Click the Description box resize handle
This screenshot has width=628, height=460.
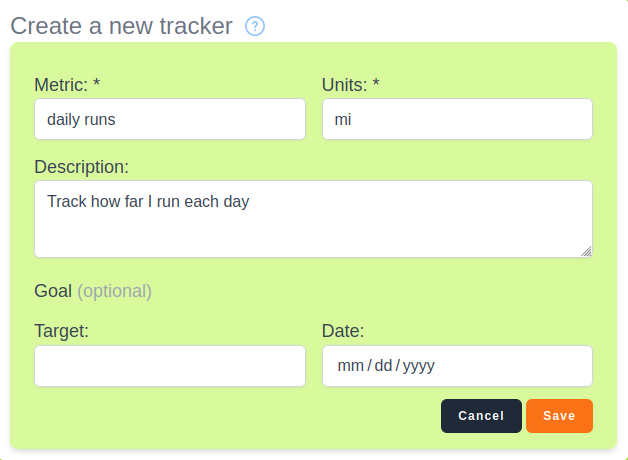[586, 251]
